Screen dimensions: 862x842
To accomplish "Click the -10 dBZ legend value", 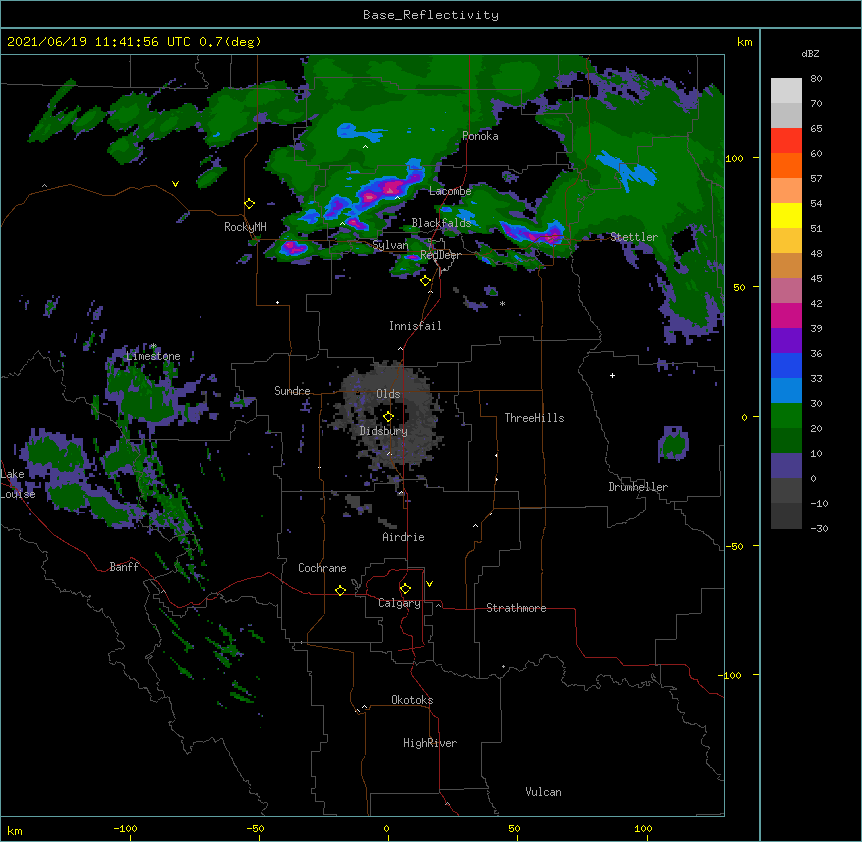I will pos(819,503).
